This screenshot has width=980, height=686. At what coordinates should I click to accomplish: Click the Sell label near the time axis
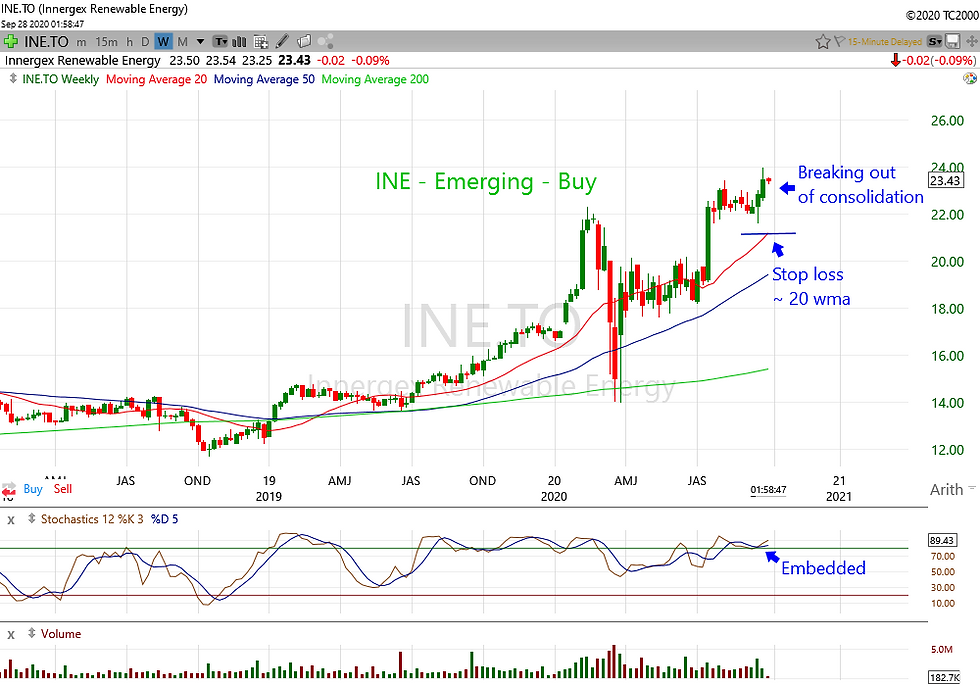point(62,489)
